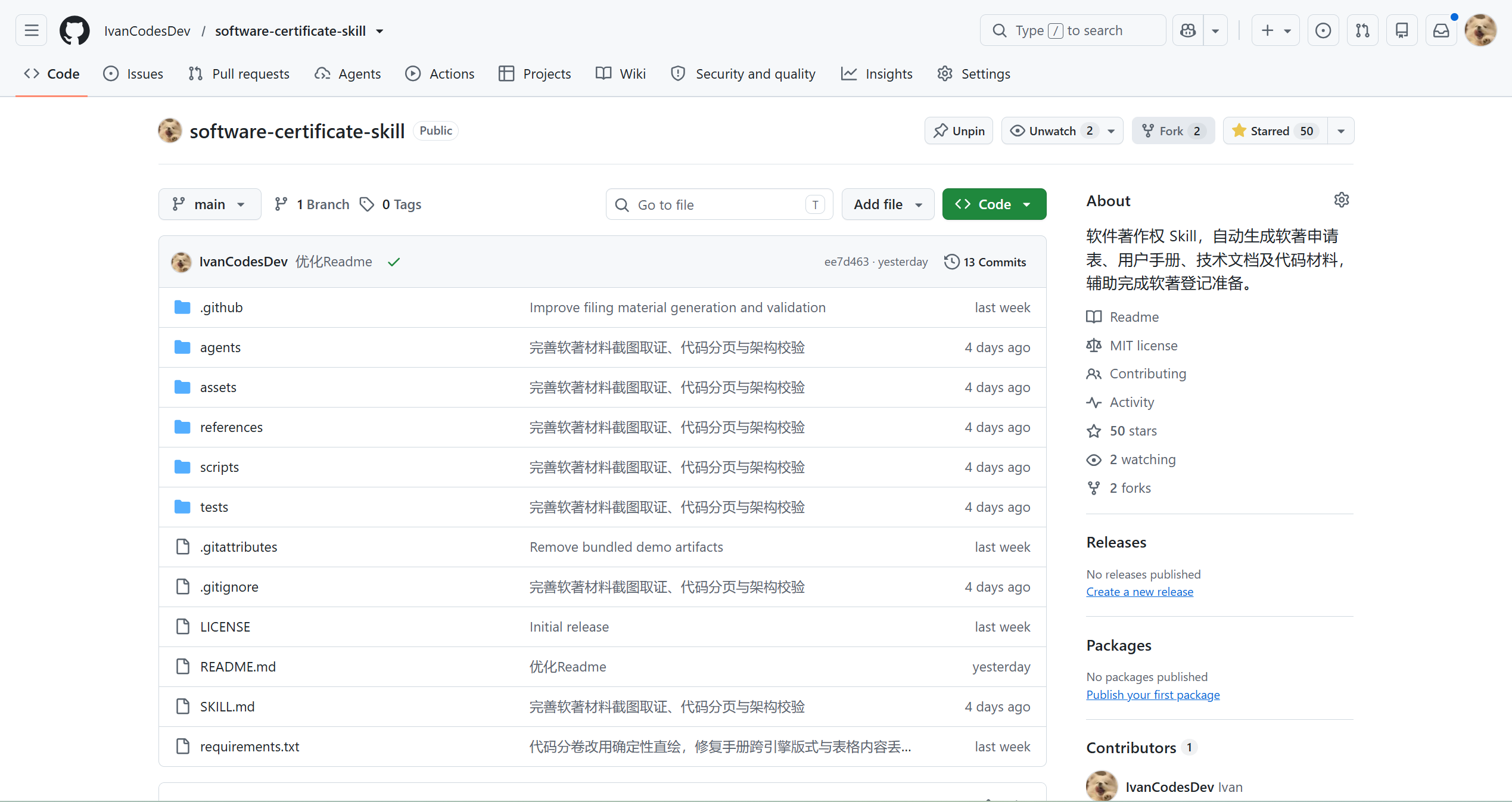Open the repository Settings tab
The image size is (1512, 802).
(974, 73)
